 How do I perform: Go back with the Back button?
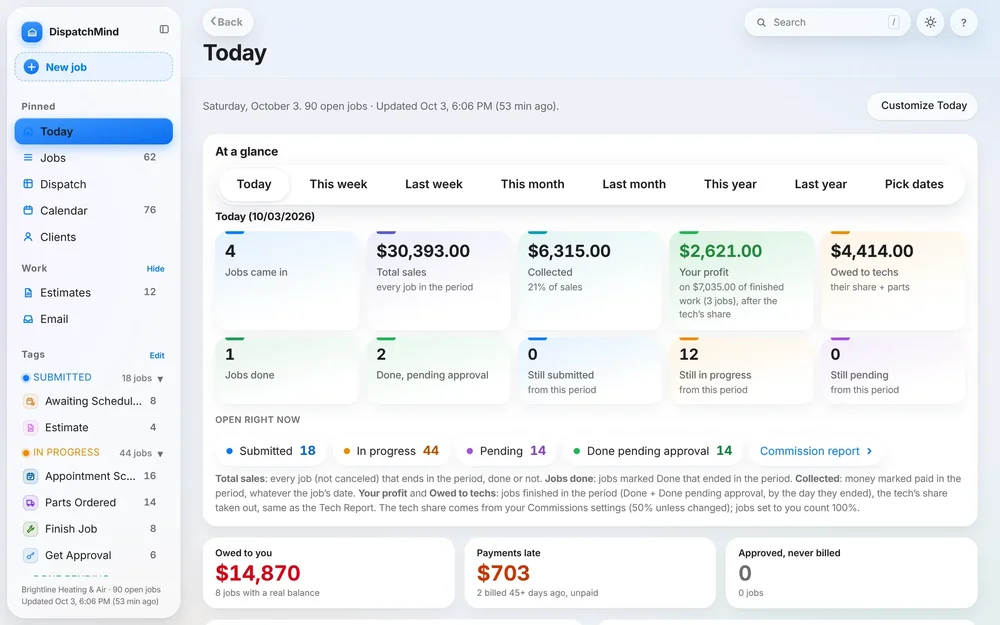[228, 22]
